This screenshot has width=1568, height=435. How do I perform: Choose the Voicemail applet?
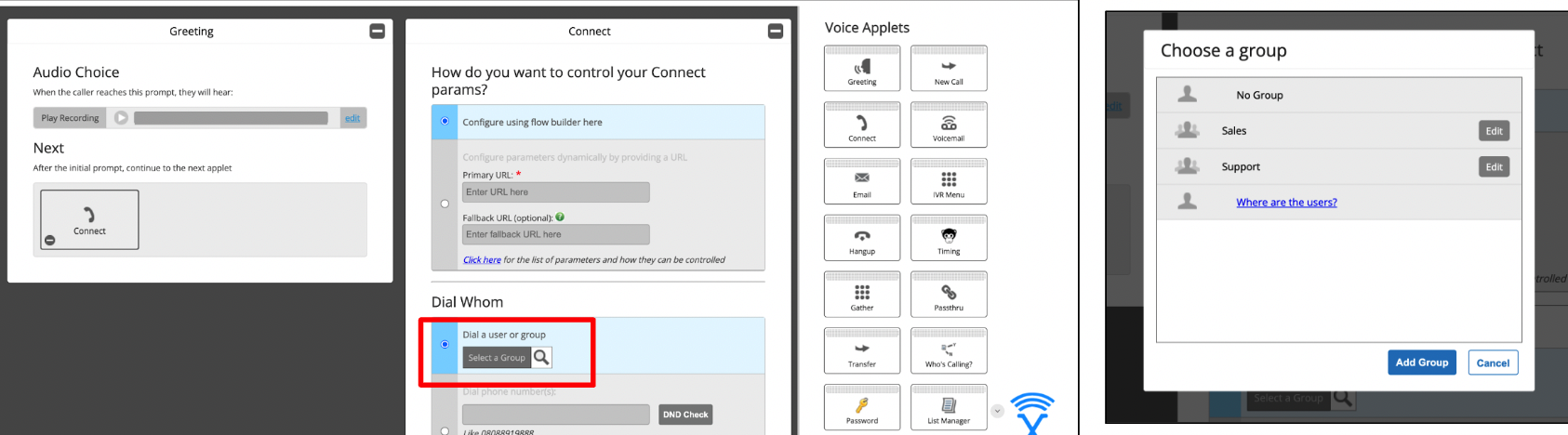click(x=948, y=125)
